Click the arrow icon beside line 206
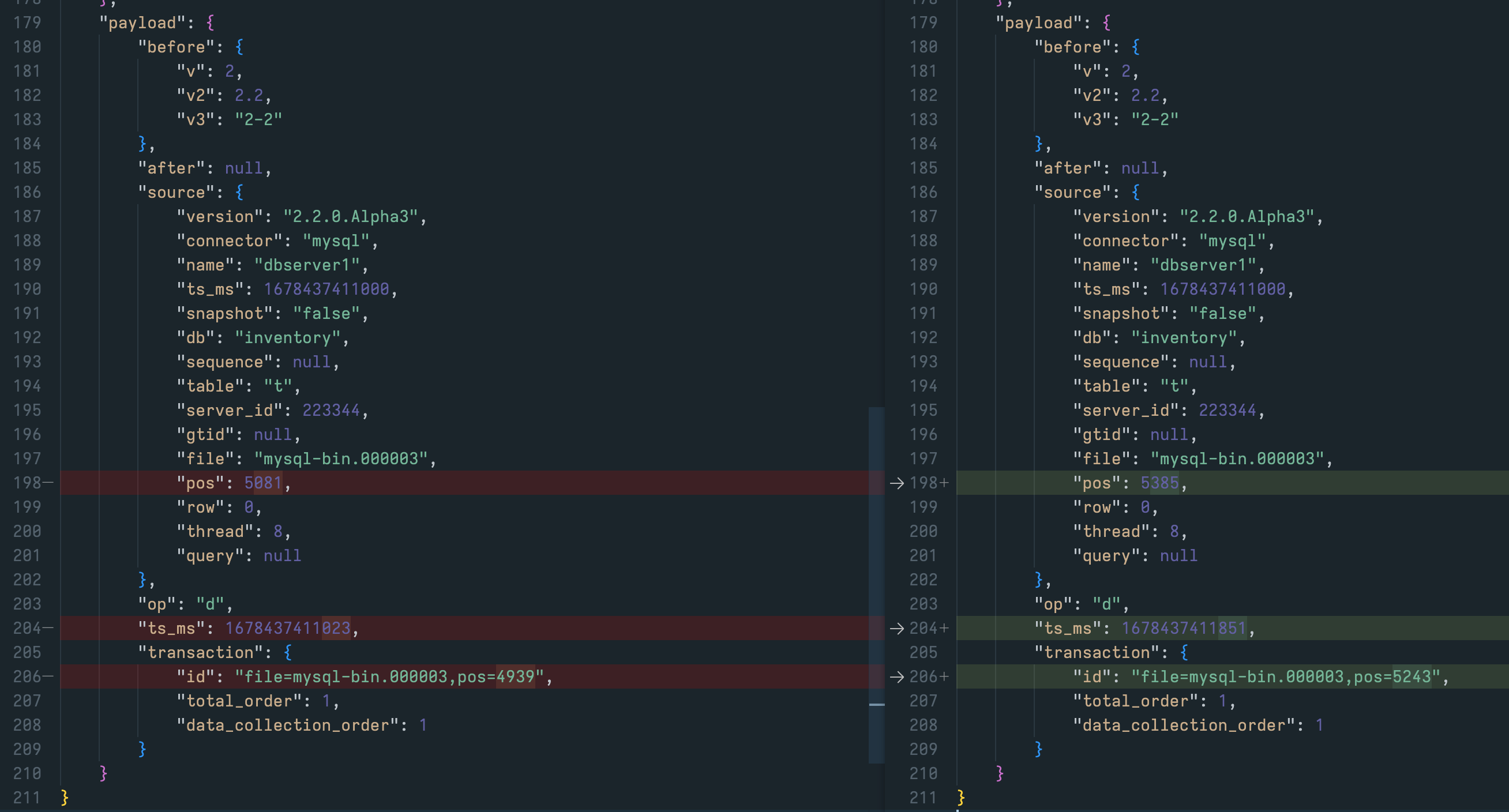The height and width of the screenshot is (812, 1509). point(898,676)
